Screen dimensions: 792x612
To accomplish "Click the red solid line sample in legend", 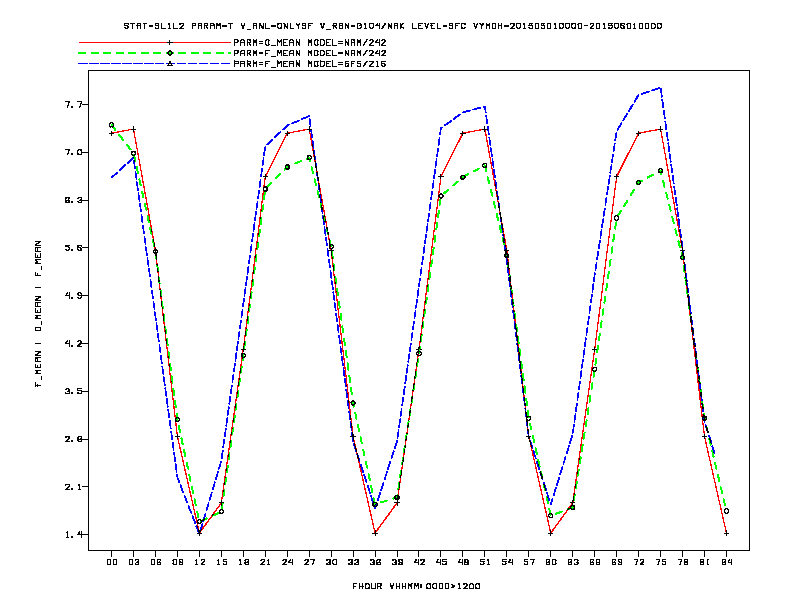I will point(155,43).
